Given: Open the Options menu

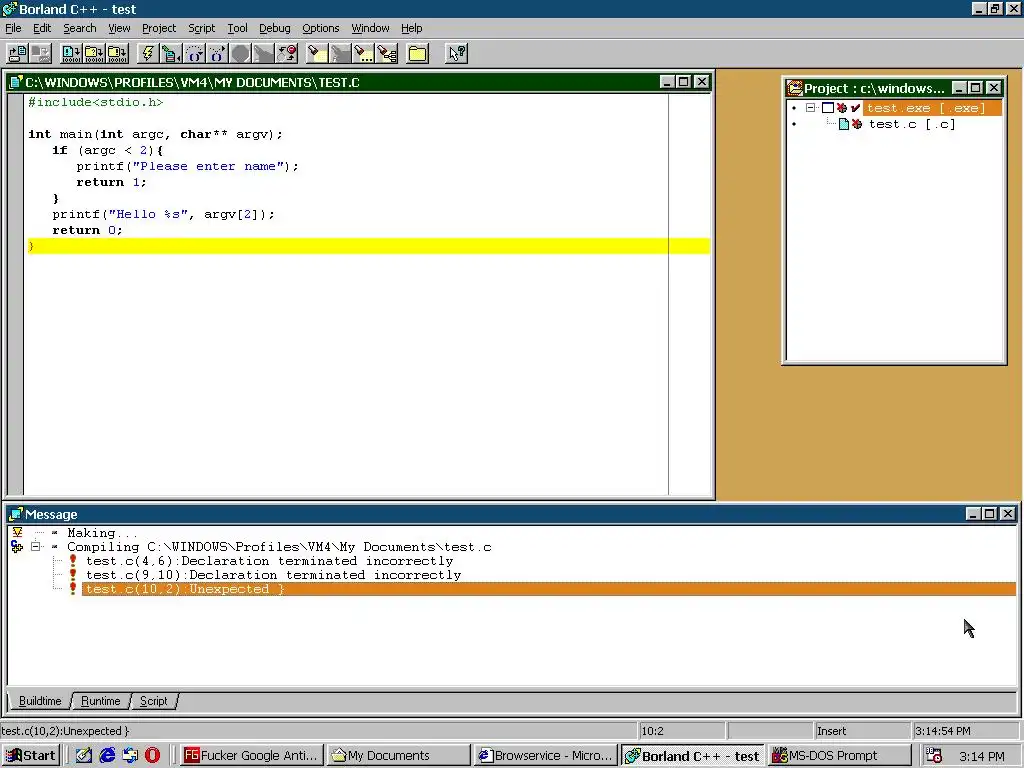Looking at the screenshot, I should pyautogui.click(x=321, y=28).
